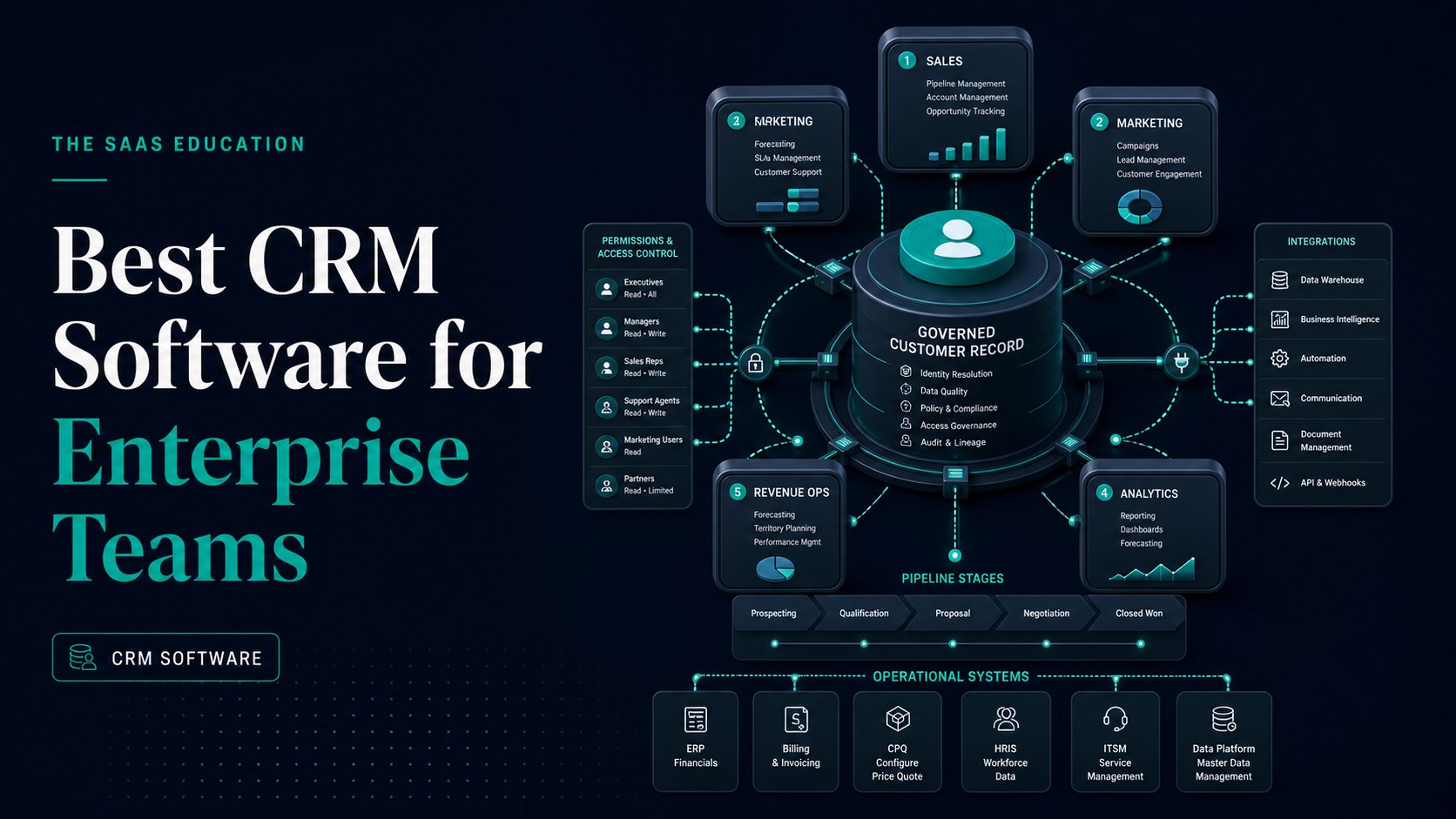The height and width of the screenshot is (819, 1456).
Task: Select the Prospecting pipeline stage
Action: pyautogui.click(x=774, y=614)
